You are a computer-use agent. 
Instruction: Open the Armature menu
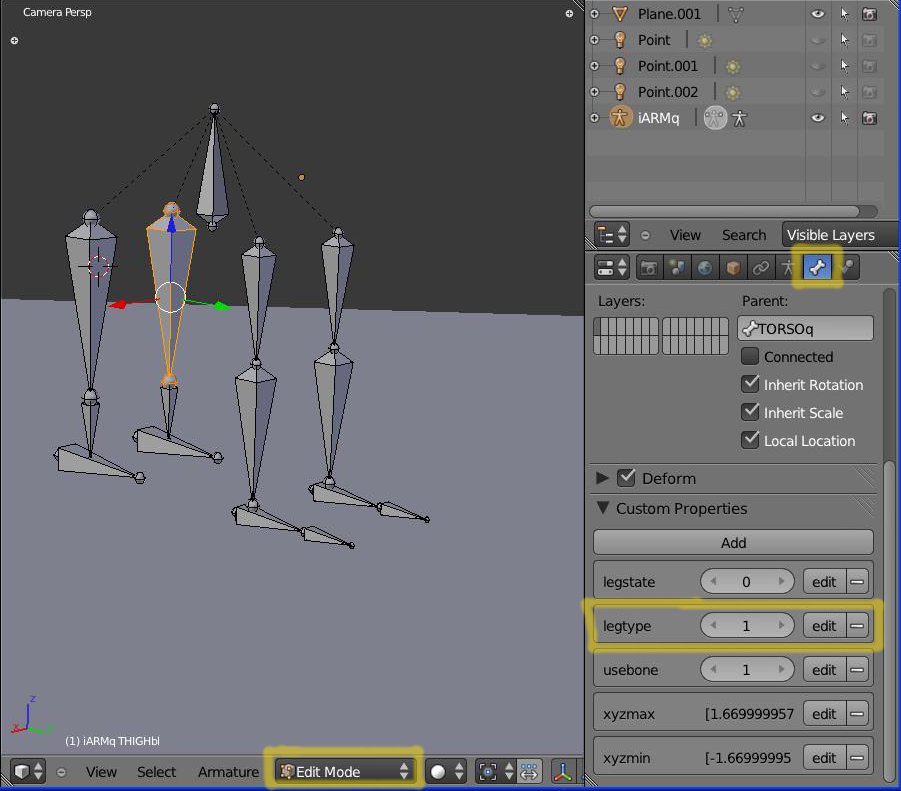(x=228, y=772)
